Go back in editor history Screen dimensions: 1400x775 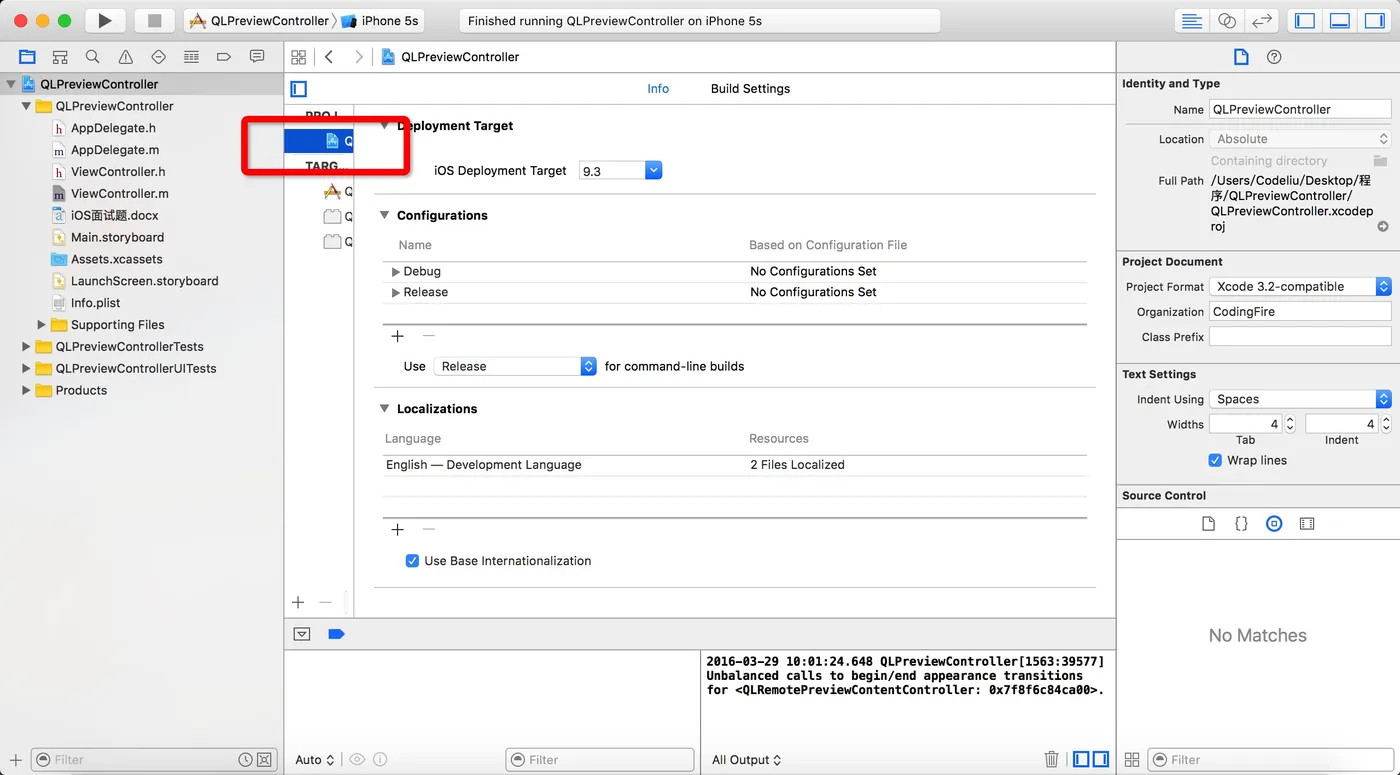(x=329, y=57)
